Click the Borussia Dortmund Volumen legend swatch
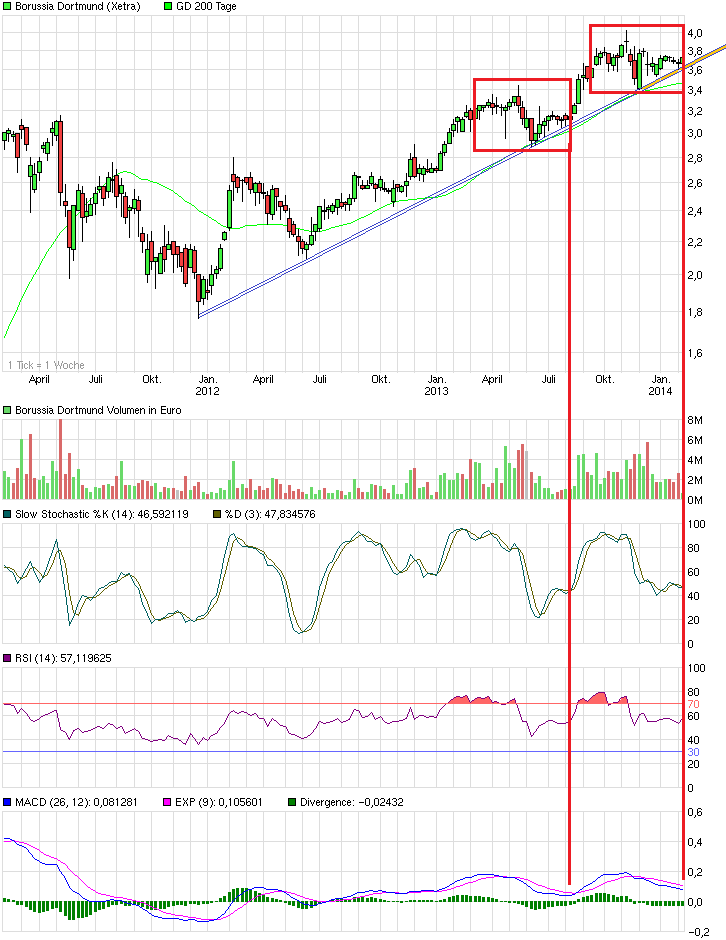 (7, 411)
